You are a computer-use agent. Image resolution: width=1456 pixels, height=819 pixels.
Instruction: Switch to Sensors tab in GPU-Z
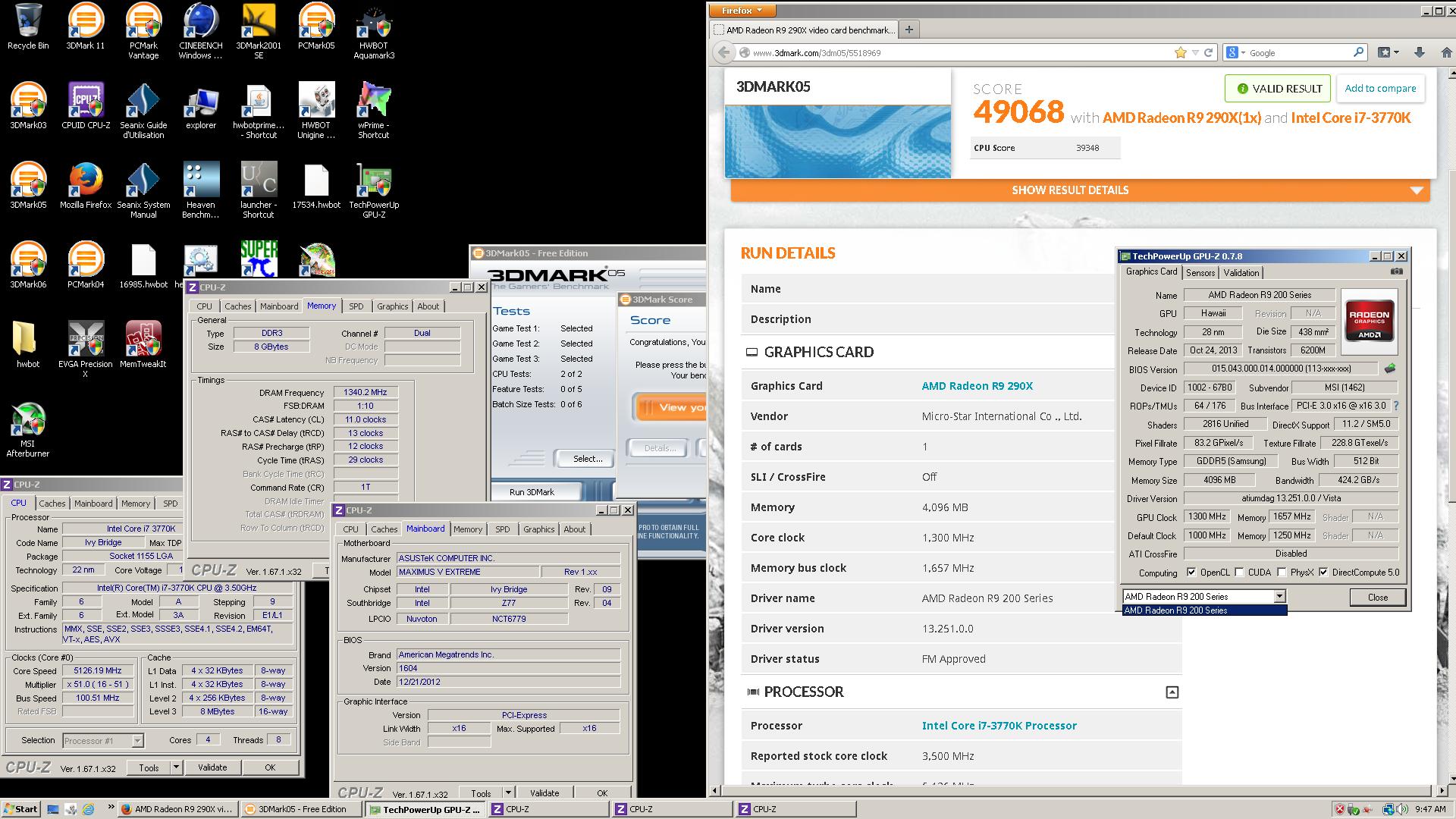(x=1200, y=273)
